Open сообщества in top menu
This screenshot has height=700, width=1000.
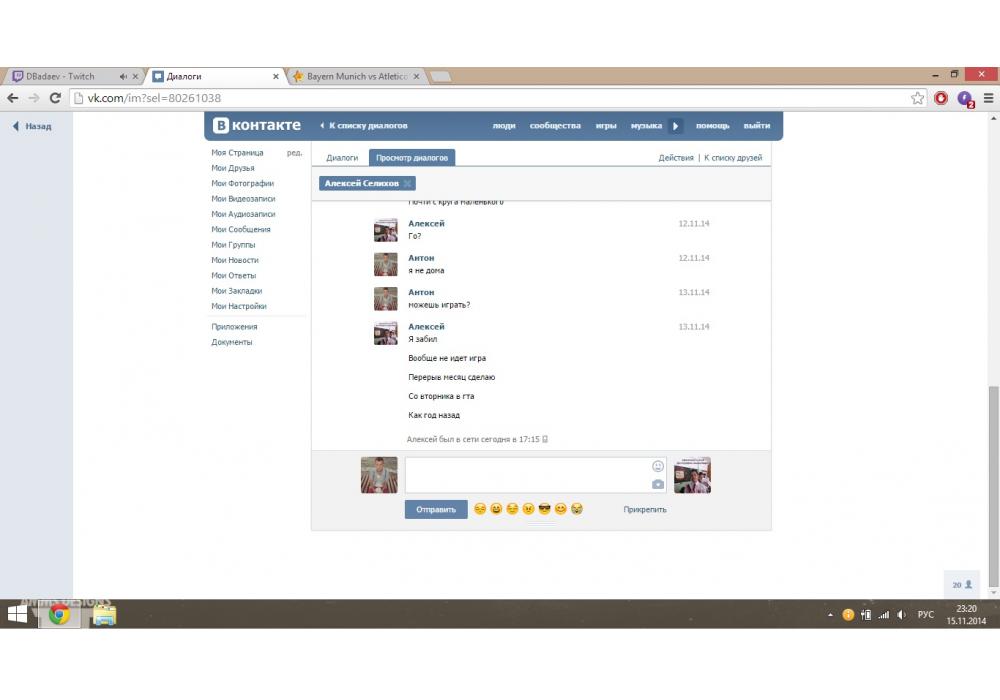tap(555, 126)
